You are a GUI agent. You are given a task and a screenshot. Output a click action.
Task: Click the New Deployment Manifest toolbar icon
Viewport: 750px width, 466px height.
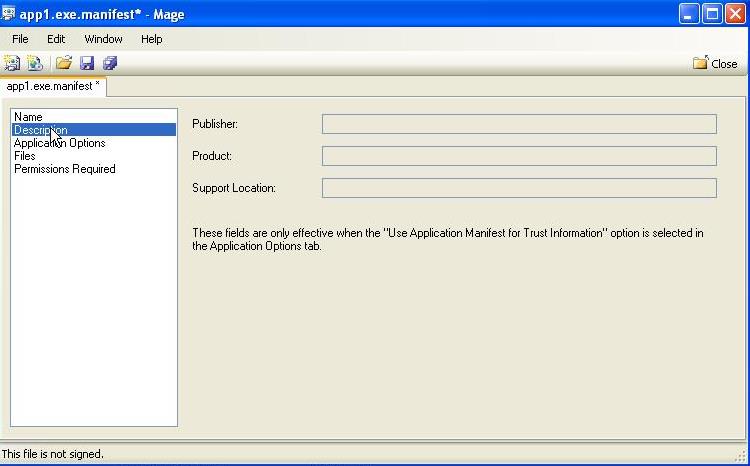pos(34,63)
